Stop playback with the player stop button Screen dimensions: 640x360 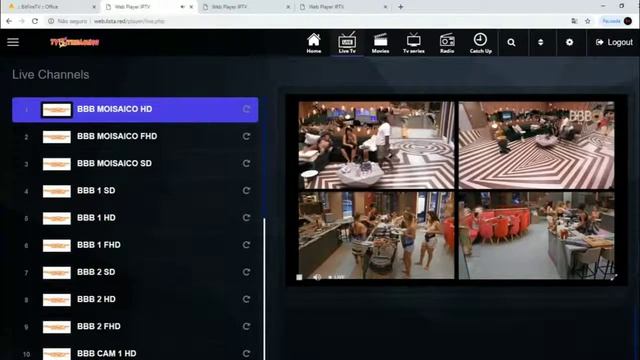[299, 277]
